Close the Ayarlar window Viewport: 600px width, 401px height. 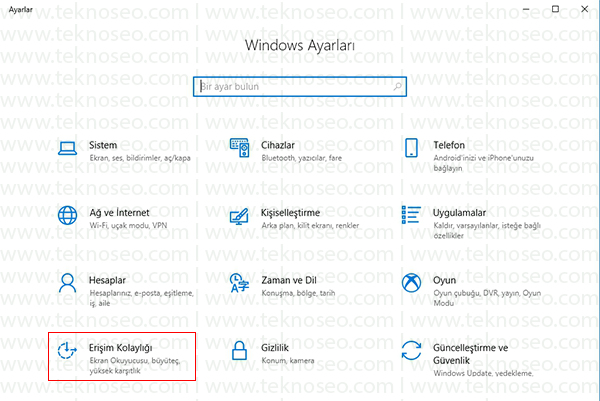[584, 9]
